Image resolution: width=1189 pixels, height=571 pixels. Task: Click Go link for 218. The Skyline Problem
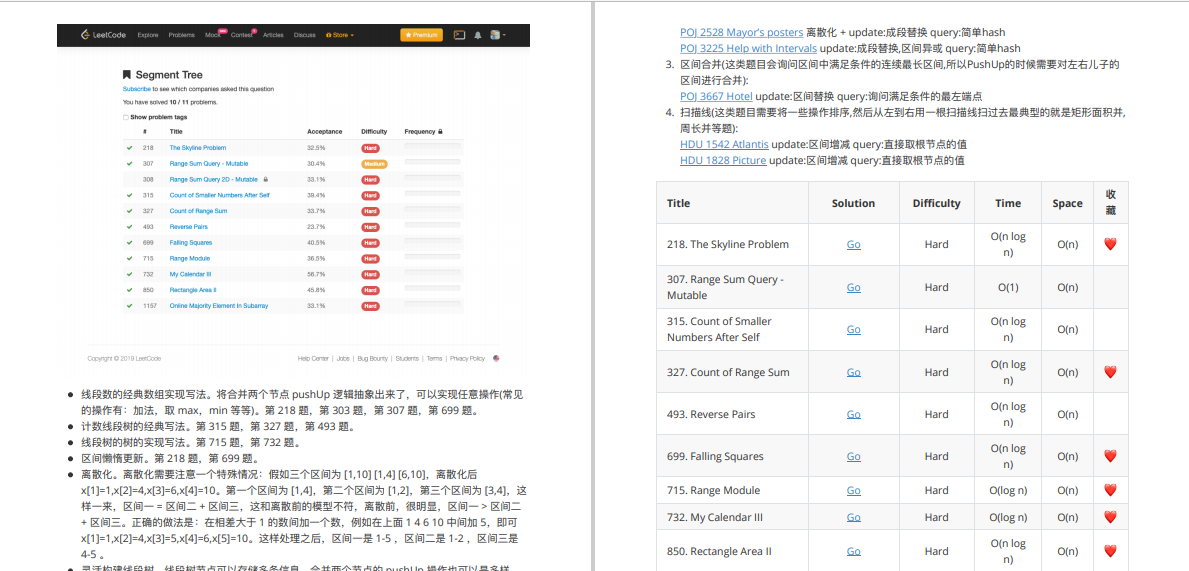point(853,244)
